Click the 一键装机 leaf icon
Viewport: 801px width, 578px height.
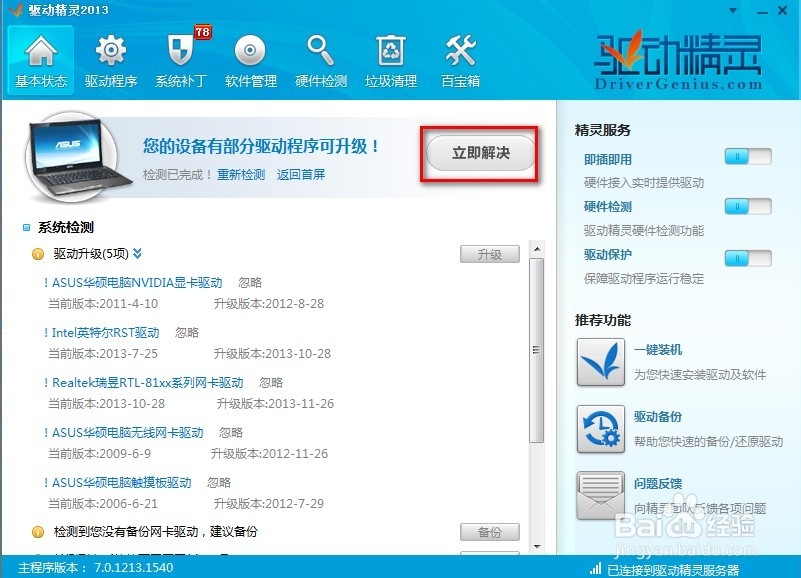pyautogui.click(x=601, y=362)
